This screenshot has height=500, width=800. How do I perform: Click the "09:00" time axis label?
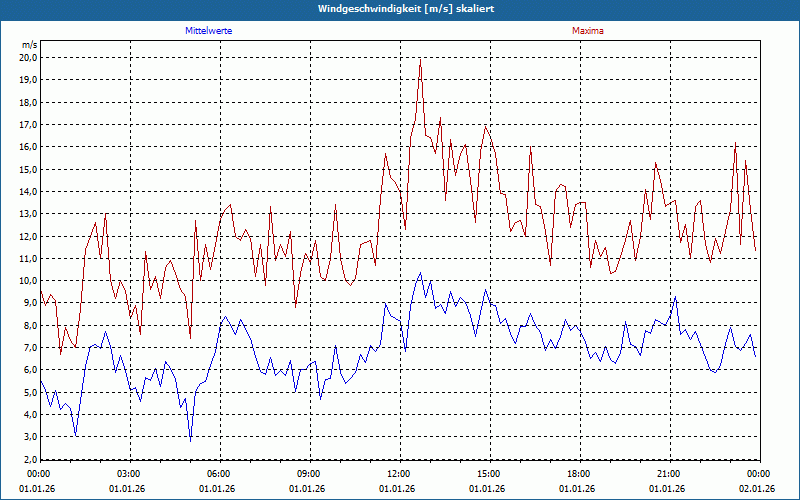(x=310, y=474)
